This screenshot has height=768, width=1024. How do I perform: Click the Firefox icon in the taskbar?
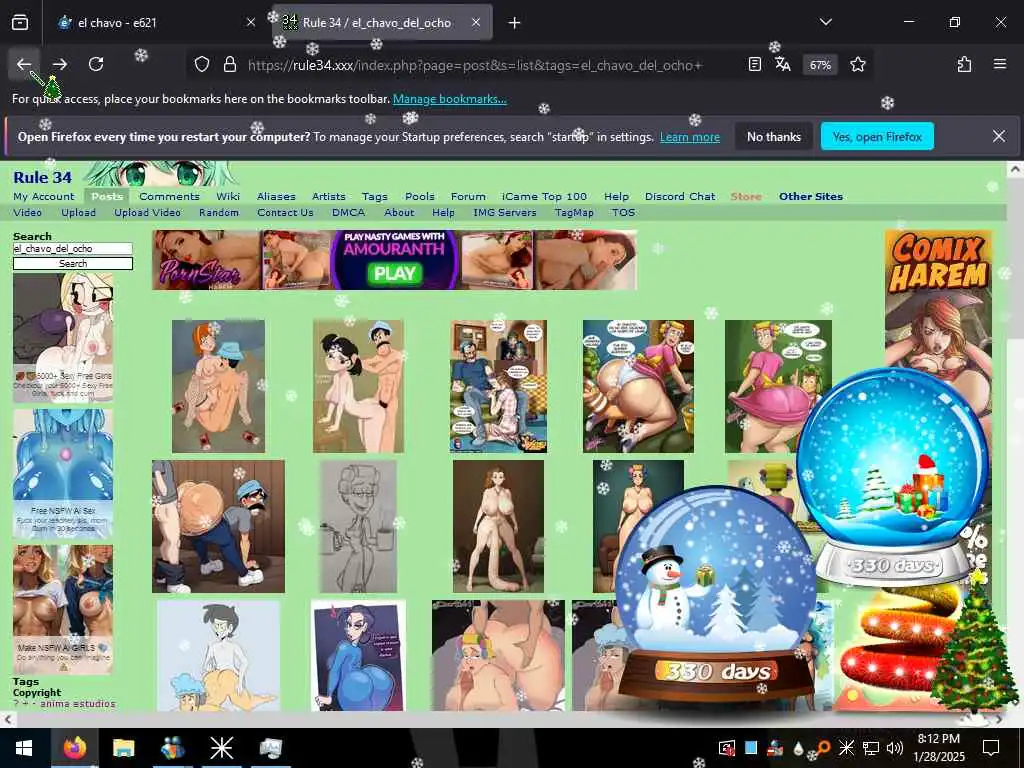74,748
